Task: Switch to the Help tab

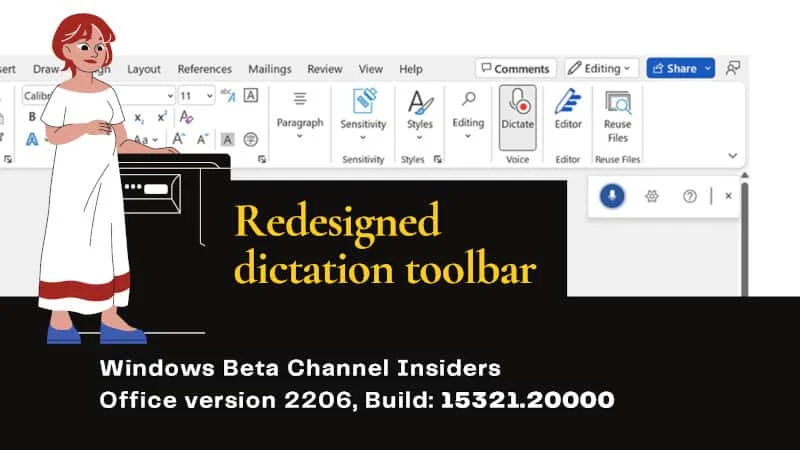Action: click(x=411, y=69)
